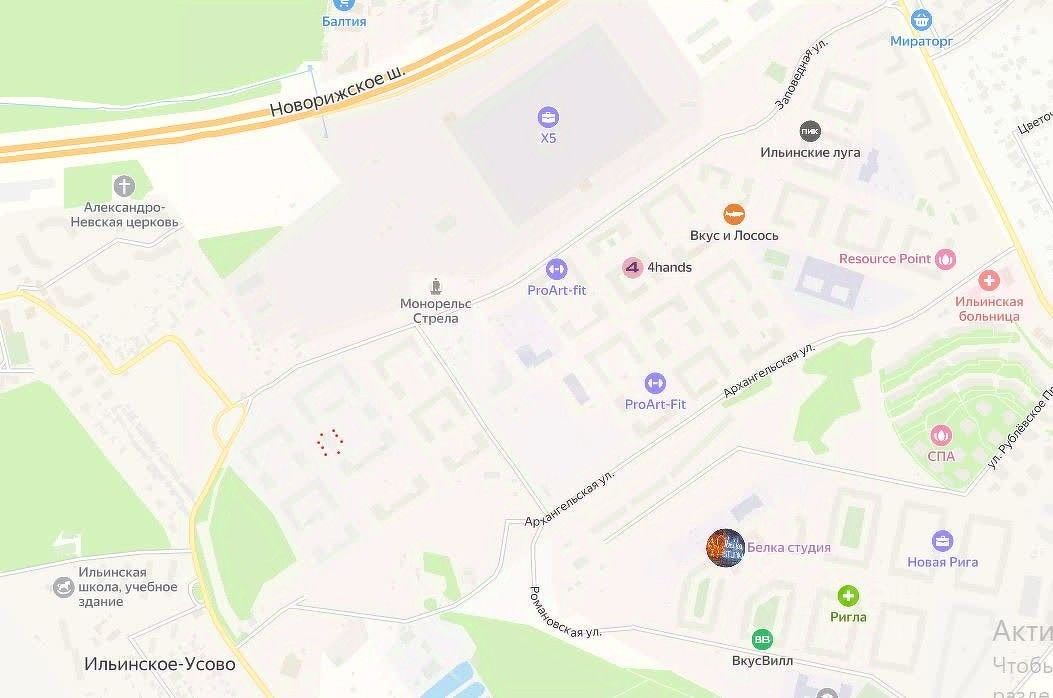Open the СПА lotus marker icon

(941, 435)
